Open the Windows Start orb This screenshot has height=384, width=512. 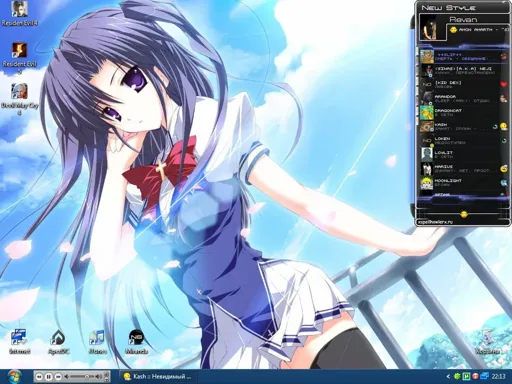click(x=14, y=377)
